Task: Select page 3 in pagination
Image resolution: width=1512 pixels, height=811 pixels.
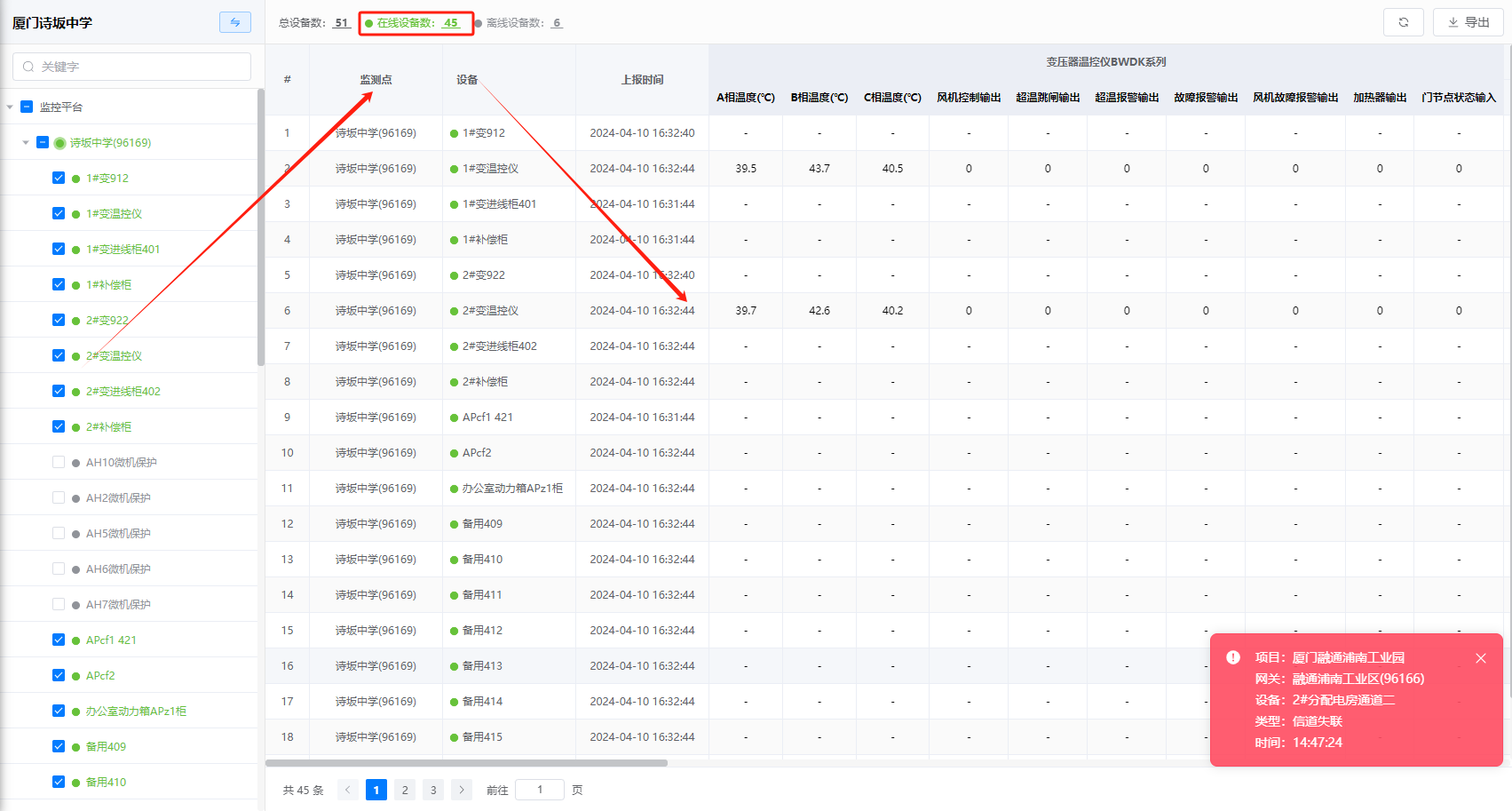Action: click(433, 790)
